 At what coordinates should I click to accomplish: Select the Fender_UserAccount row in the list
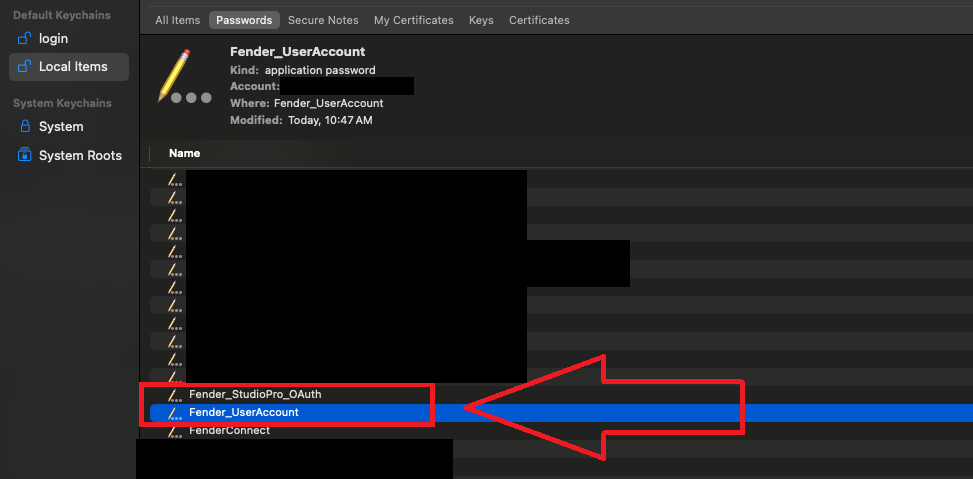pyautogui.click(x=562, y=412)
